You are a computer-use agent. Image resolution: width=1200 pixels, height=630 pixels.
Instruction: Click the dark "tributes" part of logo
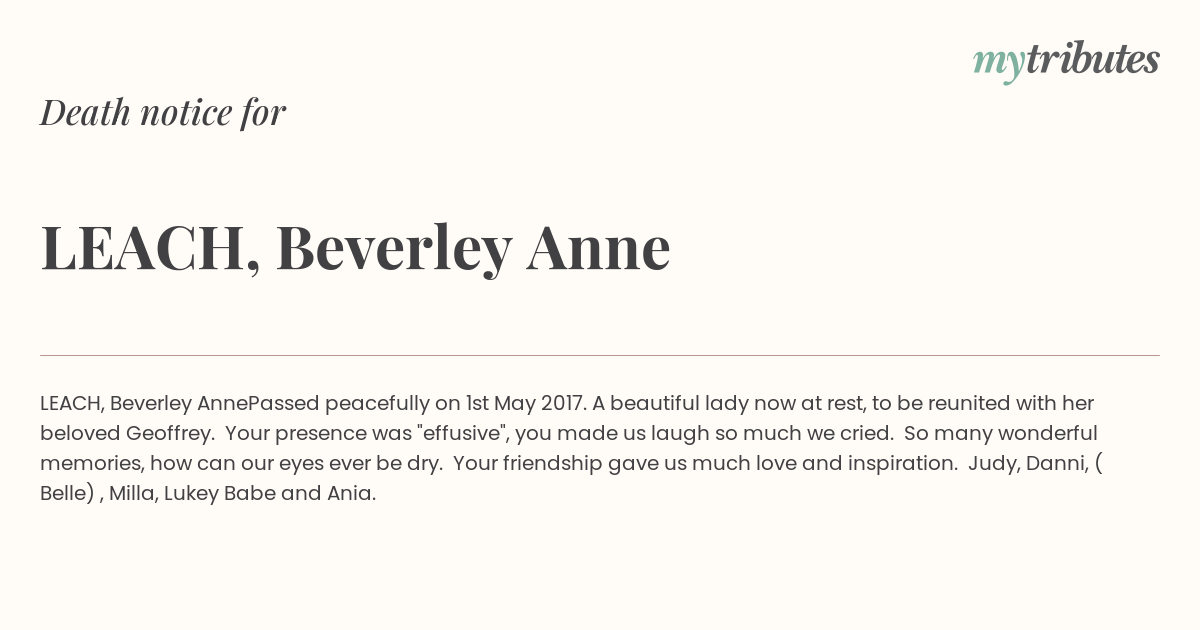[1093, 59]
